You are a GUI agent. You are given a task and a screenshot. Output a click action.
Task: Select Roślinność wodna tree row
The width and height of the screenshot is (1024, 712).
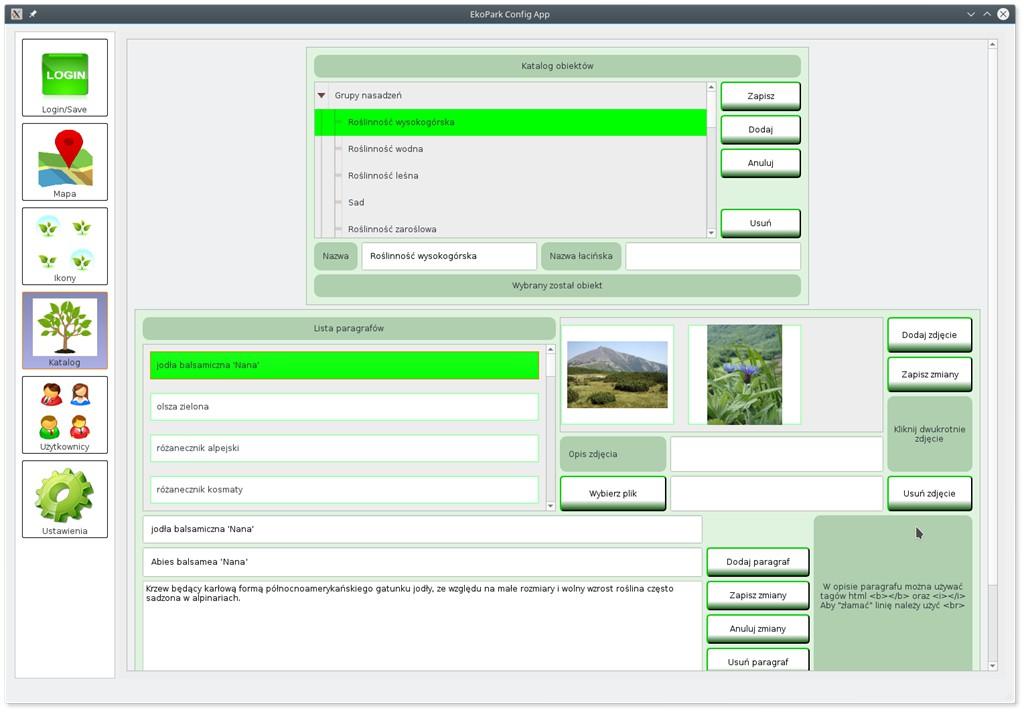(x=510, y=149)
